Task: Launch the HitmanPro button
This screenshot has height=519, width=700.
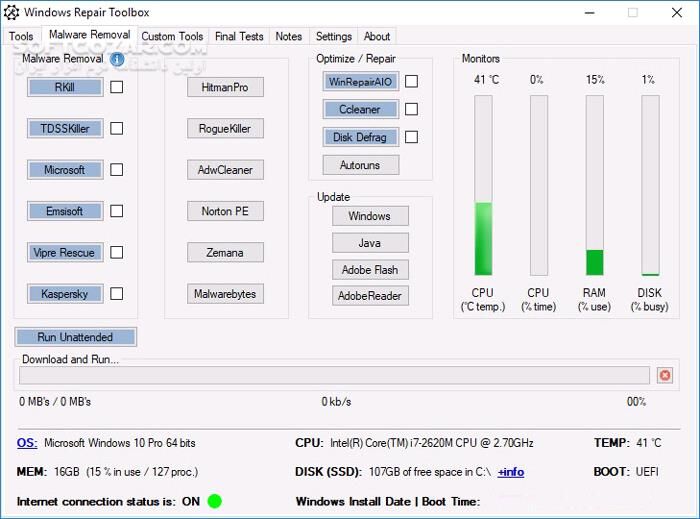Action: coord(225,87)
